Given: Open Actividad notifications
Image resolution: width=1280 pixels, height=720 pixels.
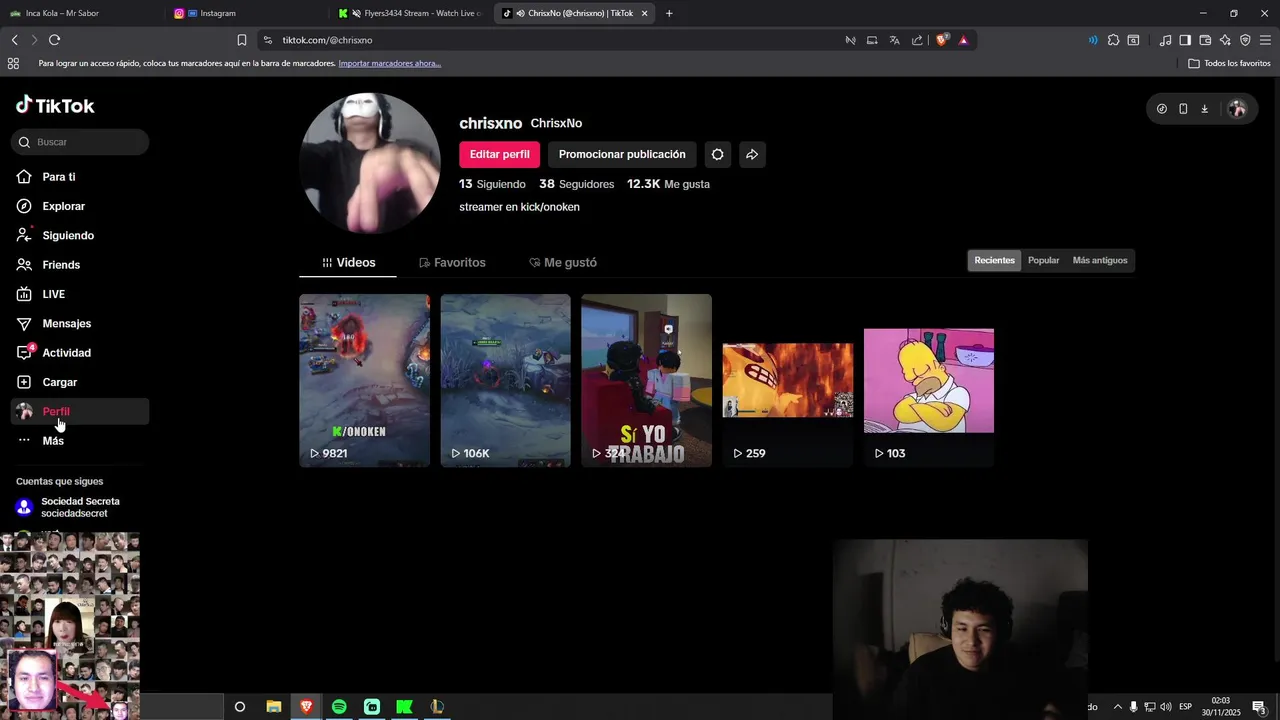Looking at the screenshot, I should tap(66, 353).
